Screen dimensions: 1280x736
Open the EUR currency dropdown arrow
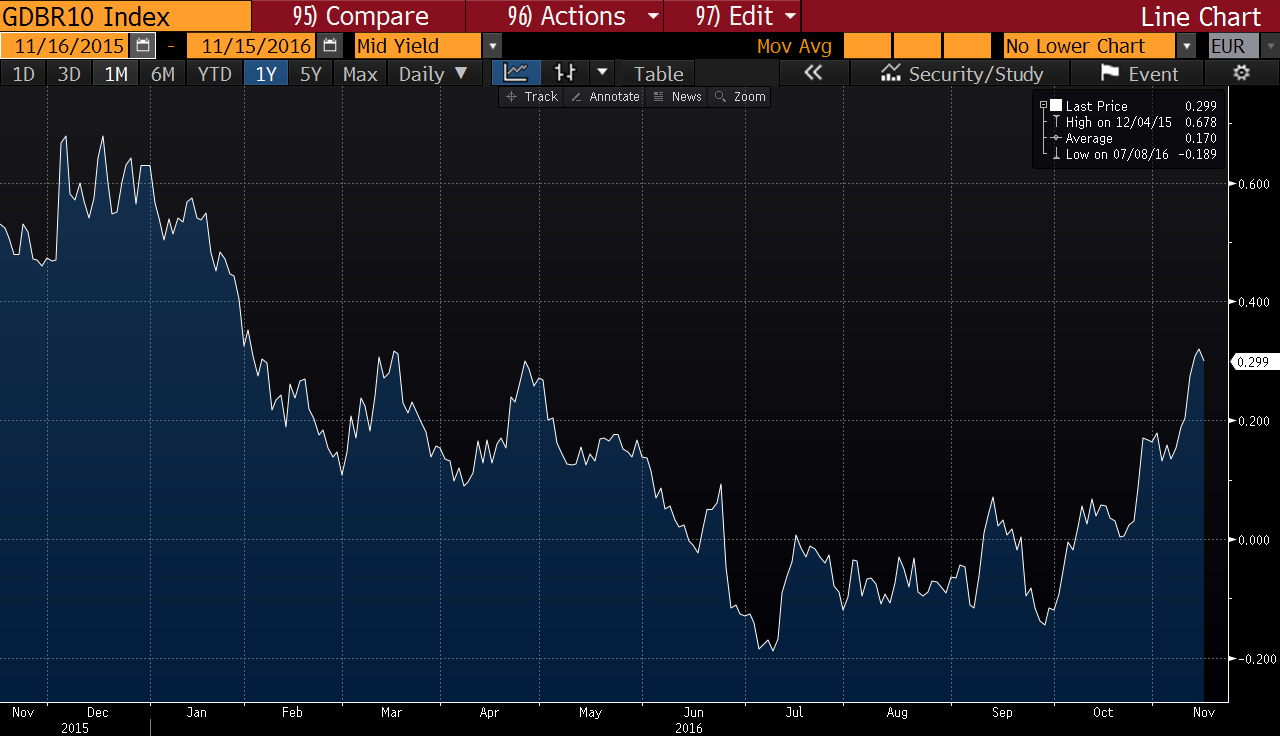pyautogui.click(x=1269, y=46)
